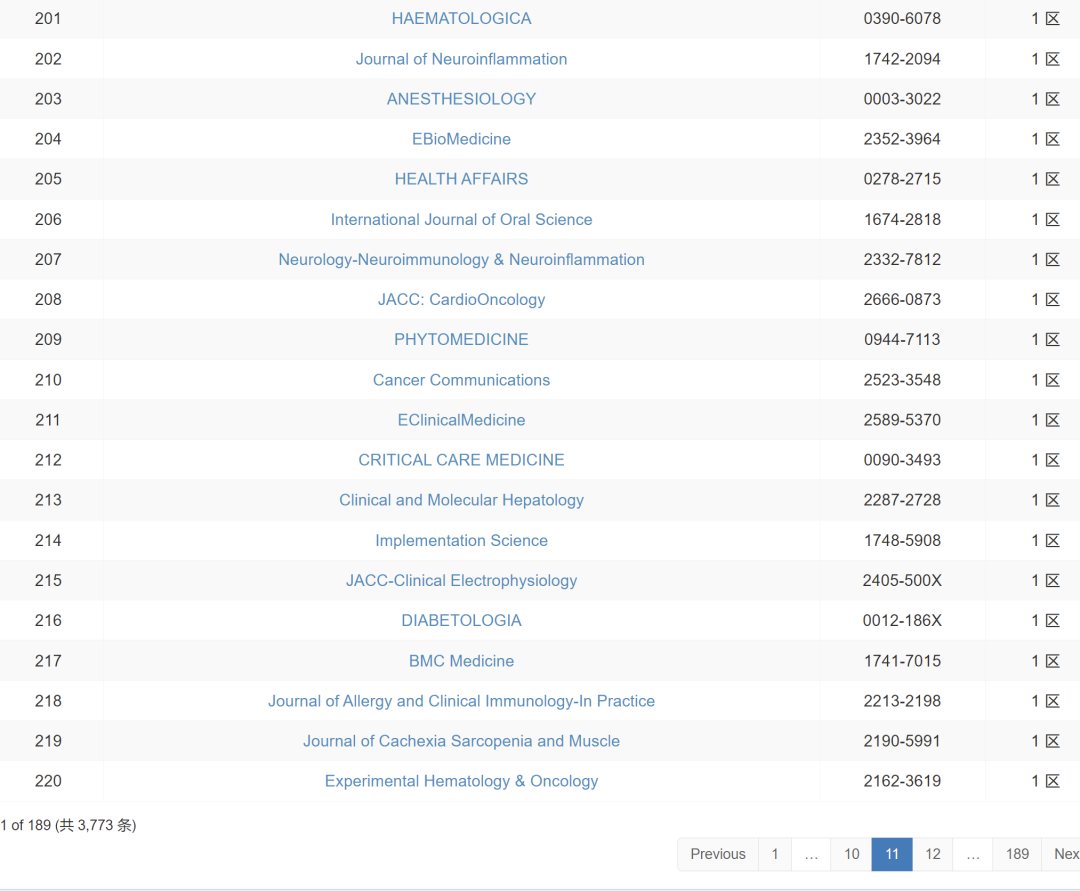Open International Journal of Oral Science

click(x=461, y=220)
